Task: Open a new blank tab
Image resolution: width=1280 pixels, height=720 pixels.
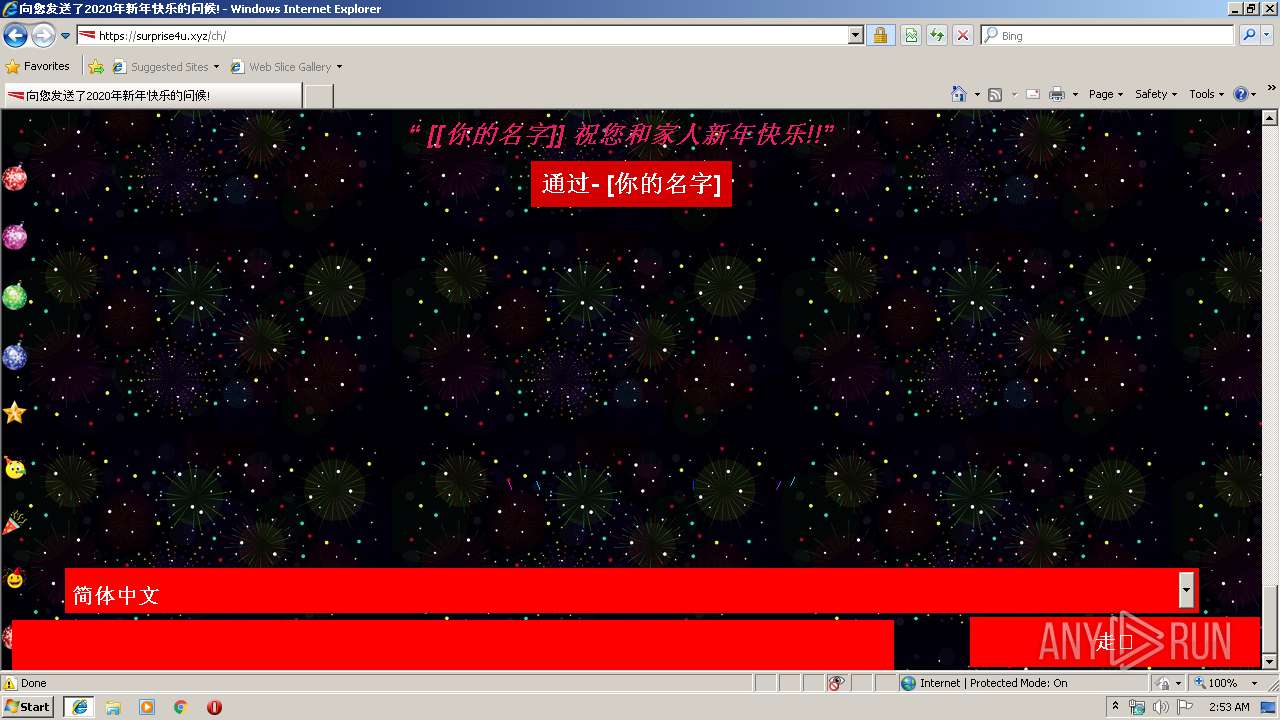Action: tap(318, 96)
